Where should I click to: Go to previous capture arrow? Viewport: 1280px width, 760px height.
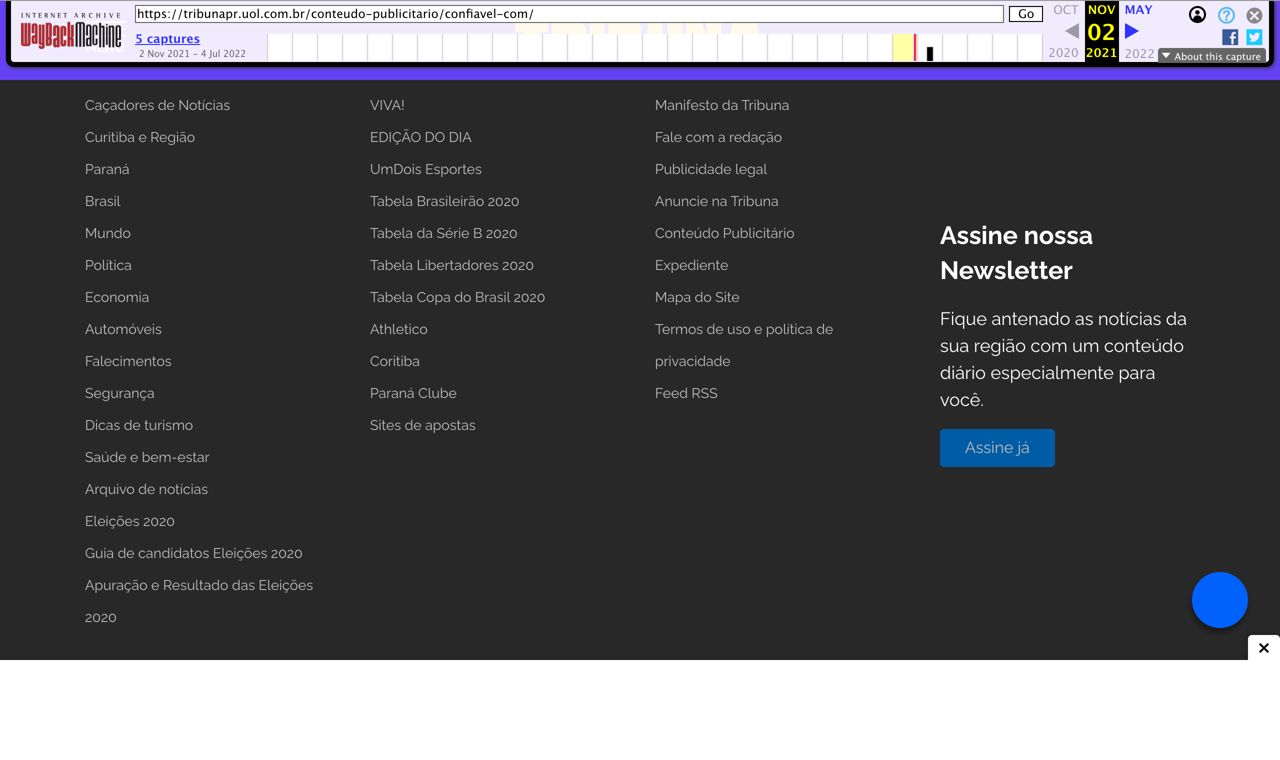click(x=1071, y=31)
